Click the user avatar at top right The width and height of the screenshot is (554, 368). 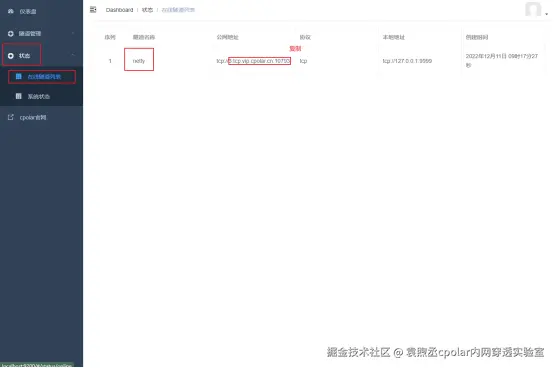pos(533,9)
